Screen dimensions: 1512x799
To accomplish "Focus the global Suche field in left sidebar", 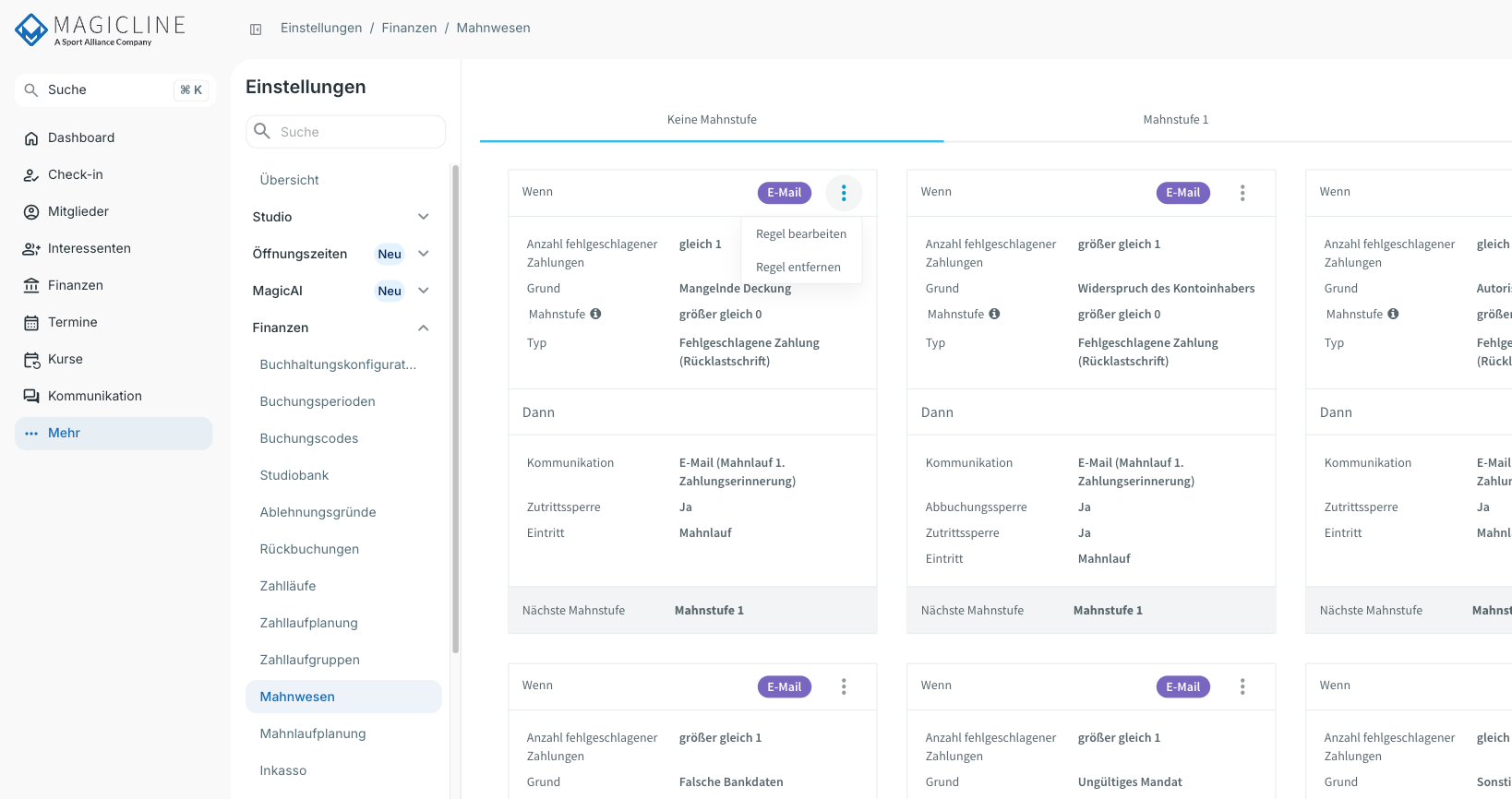I will click(x=115, y=89).
